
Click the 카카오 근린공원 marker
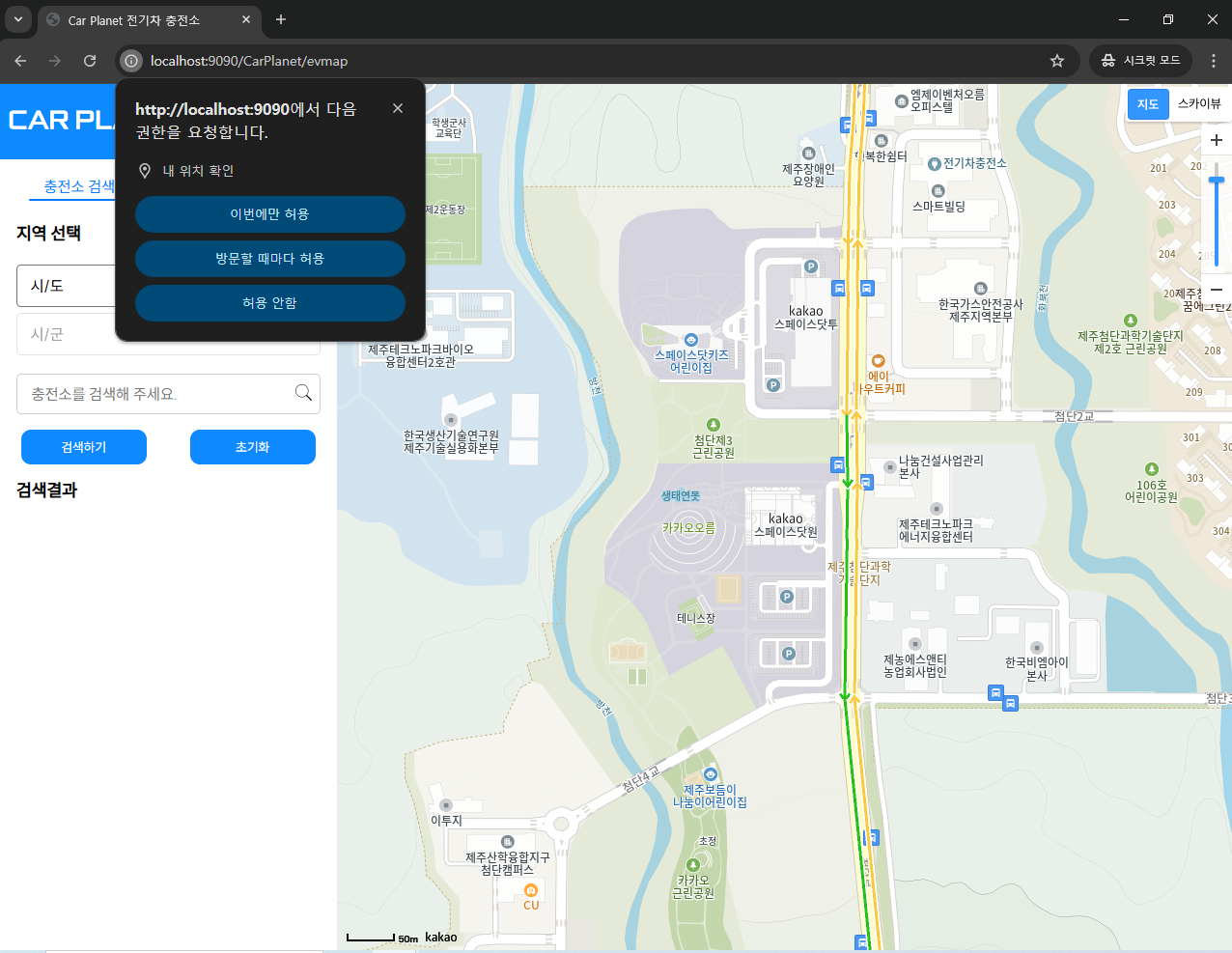point(692,865)
